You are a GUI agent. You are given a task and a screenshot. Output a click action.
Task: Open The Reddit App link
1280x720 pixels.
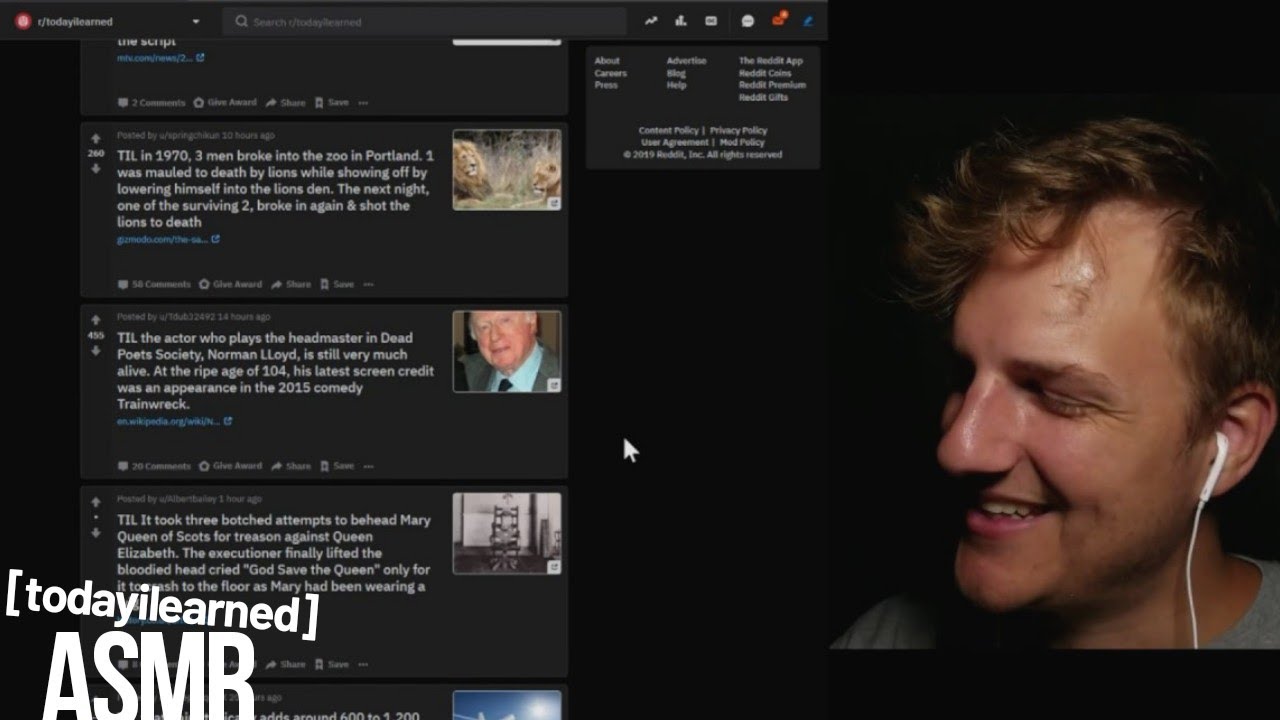pyautogui.click(x=770, y=61)
